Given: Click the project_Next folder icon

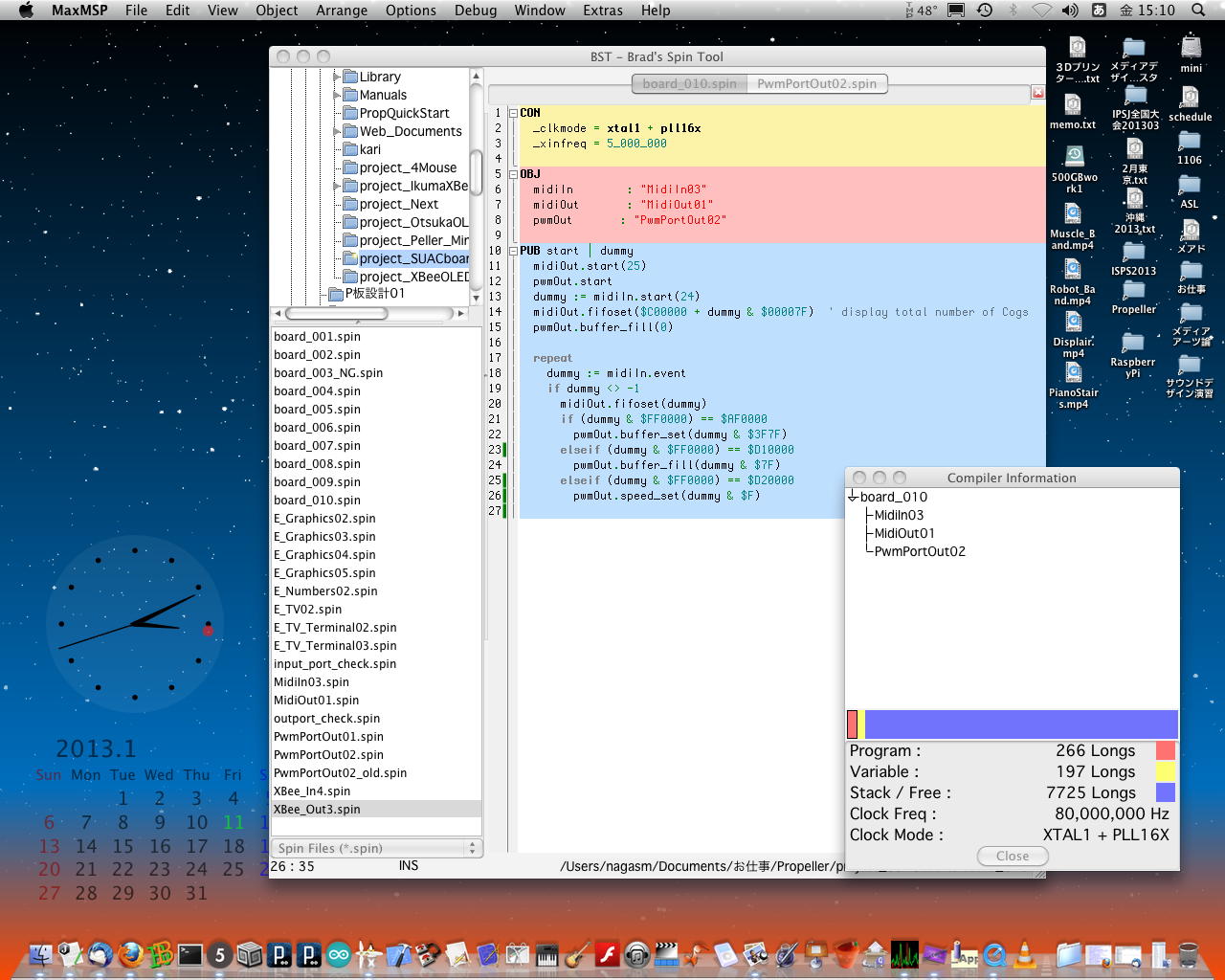Looking at the screenshot, I should (x=350, y=204).
